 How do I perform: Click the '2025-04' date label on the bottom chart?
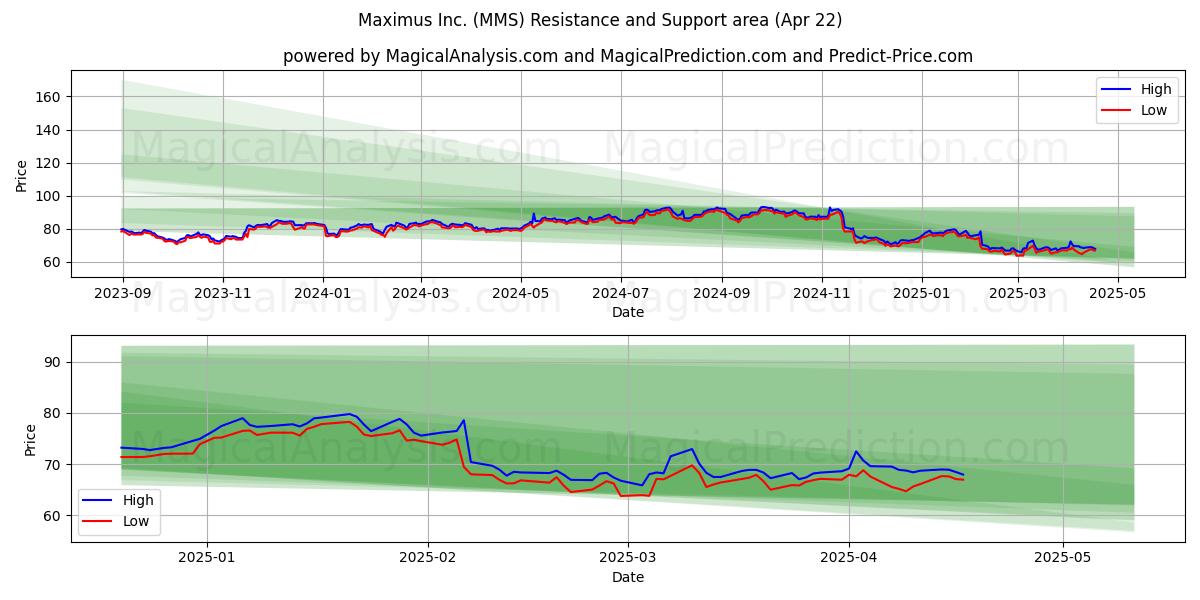tap(849, 559)
